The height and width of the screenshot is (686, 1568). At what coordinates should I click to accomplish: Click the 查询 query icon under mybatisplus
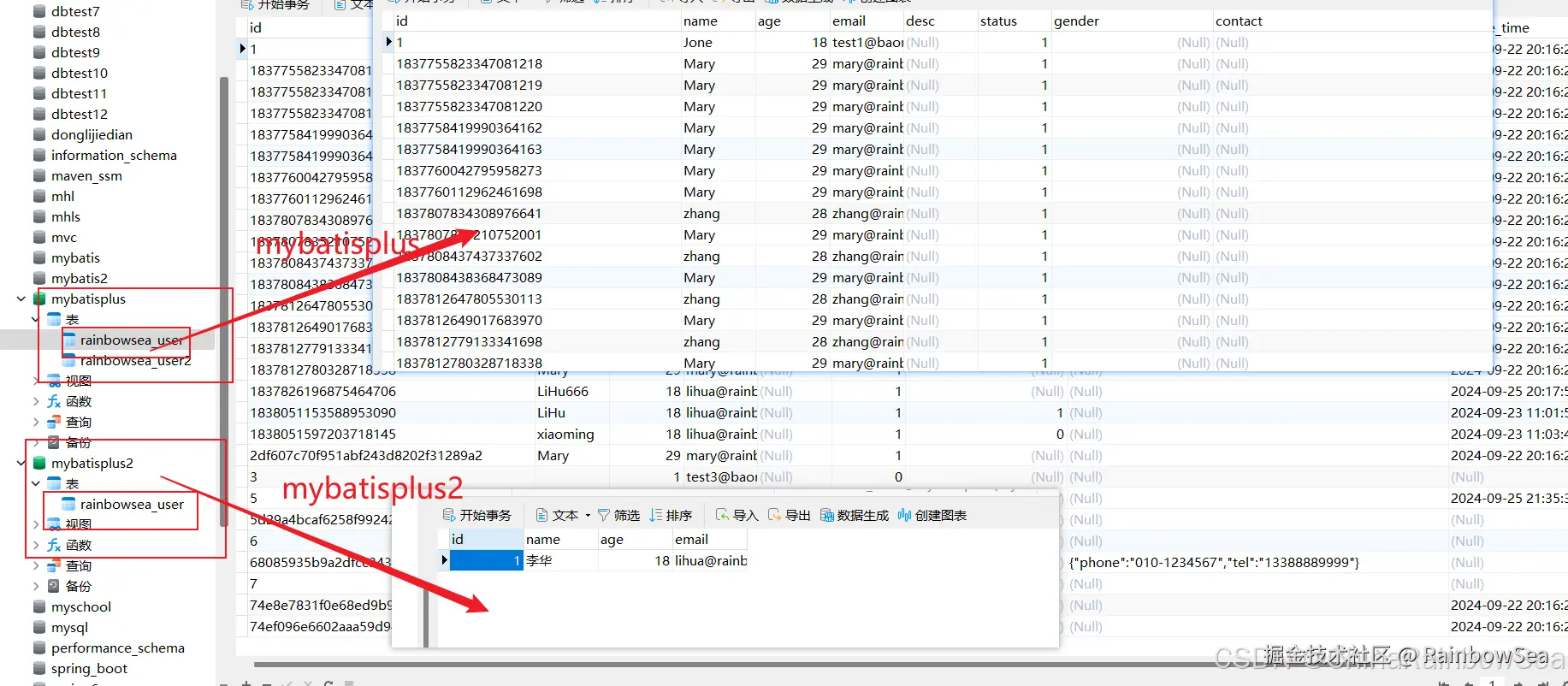[54, 422]
